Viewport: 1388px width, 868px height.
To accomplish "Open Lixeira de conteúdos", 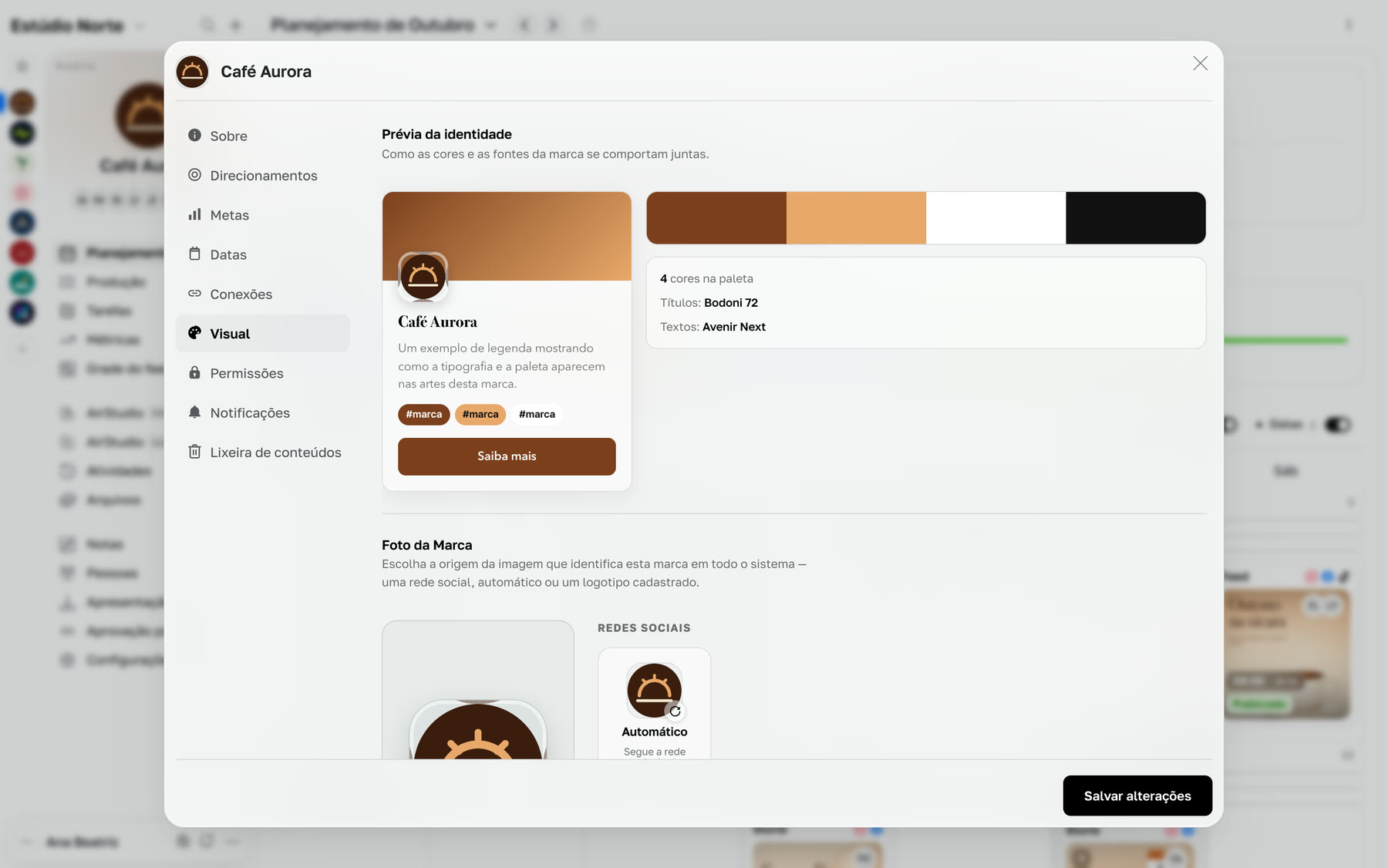I will pos(262,453).
